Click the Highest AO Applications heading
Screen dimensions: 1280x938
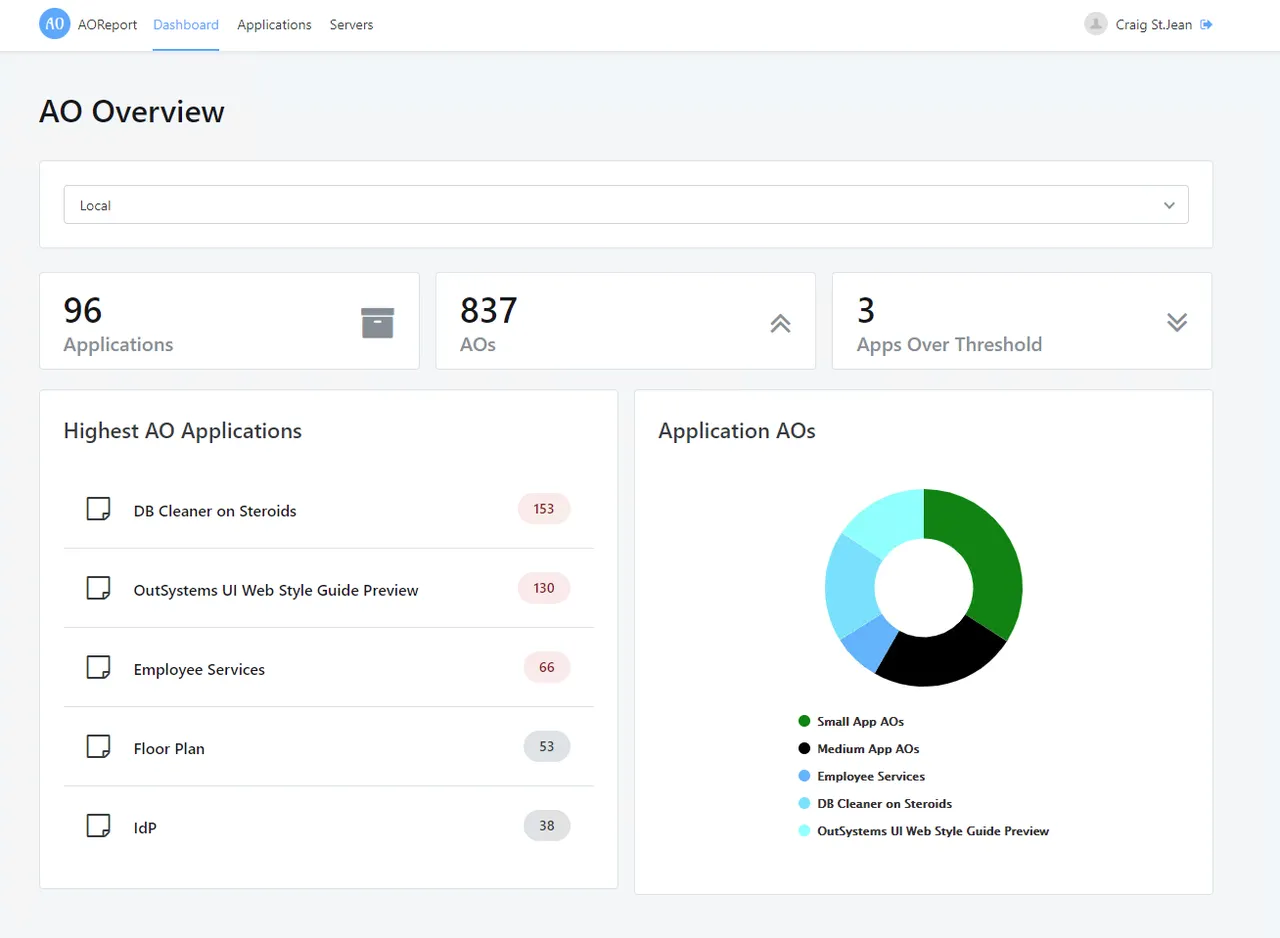click(183, 431)
